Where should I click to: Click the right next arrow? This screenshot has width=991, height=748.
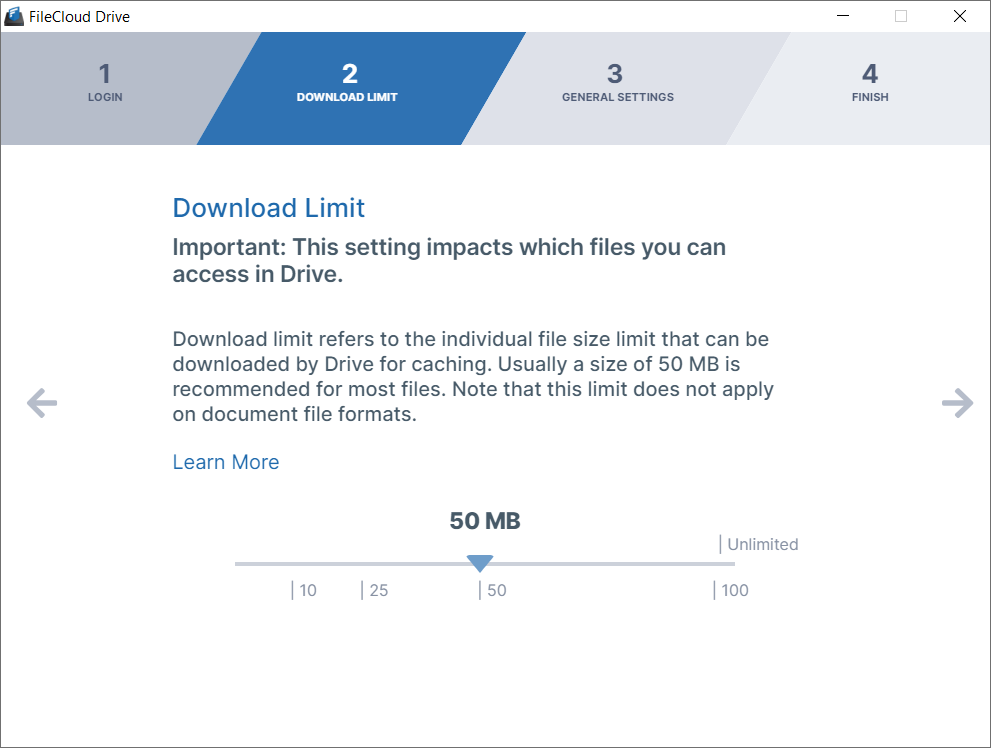click(x=957, y=403)
